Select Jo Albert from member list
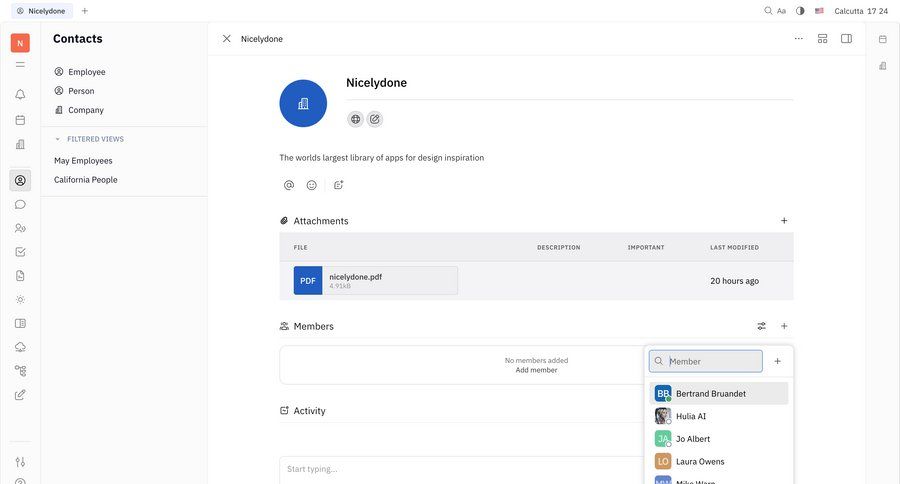 click(719, 439)
